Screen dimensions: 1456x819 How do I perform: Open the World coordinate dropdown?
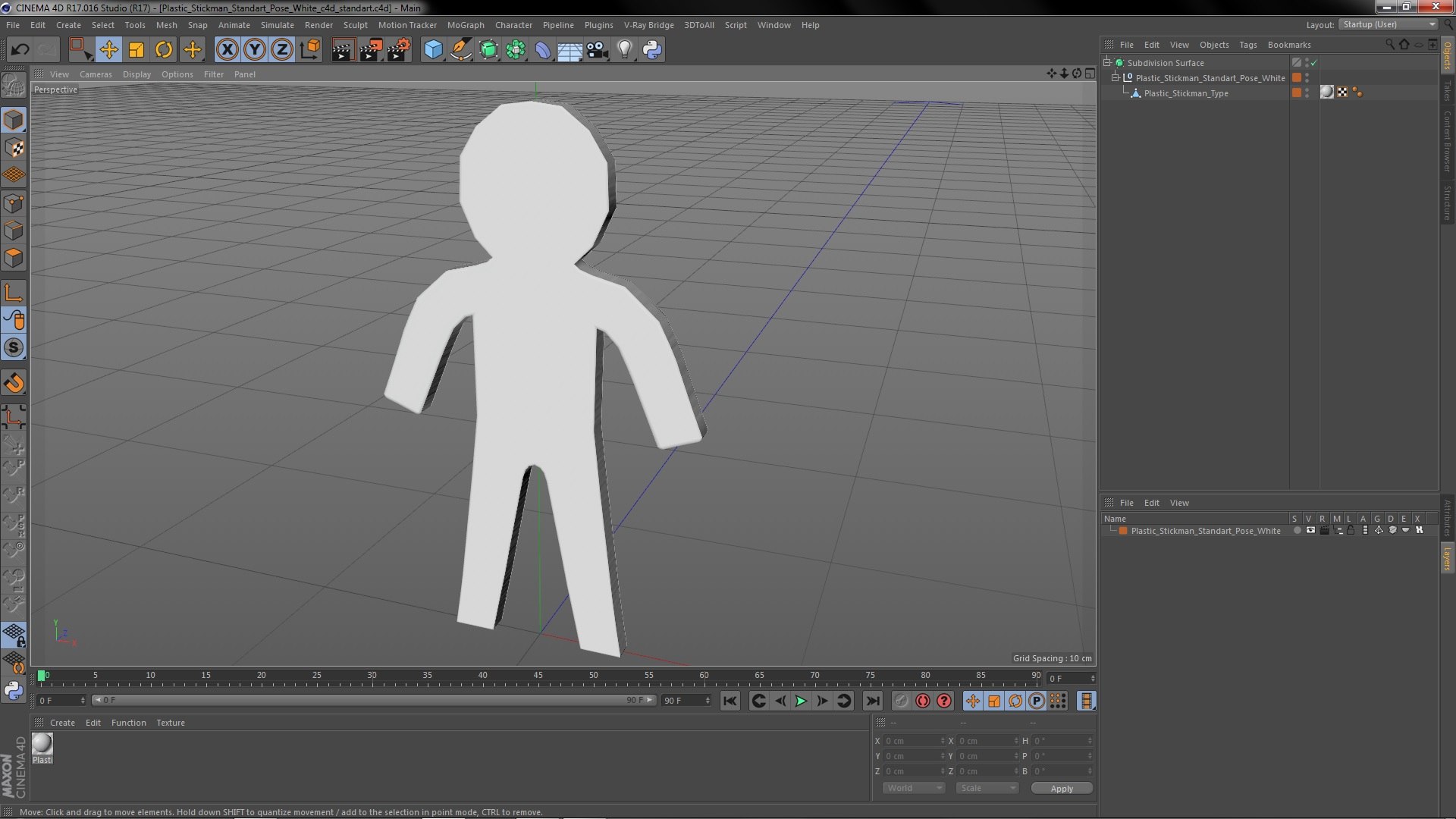(914, 788)
